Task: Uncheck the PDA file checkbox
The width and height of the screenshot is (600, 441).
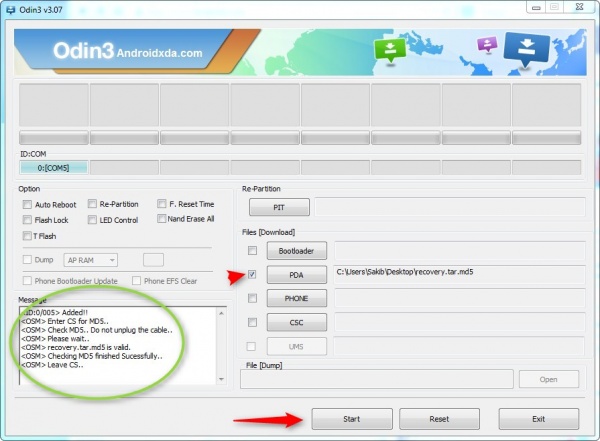Action: (x=252, y=274)
